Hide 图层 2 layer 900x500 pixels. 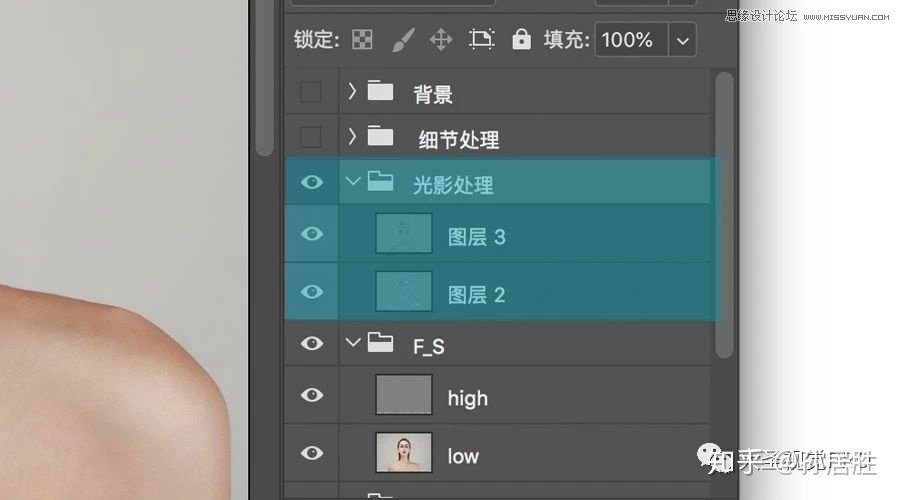[x=312, y=292]
